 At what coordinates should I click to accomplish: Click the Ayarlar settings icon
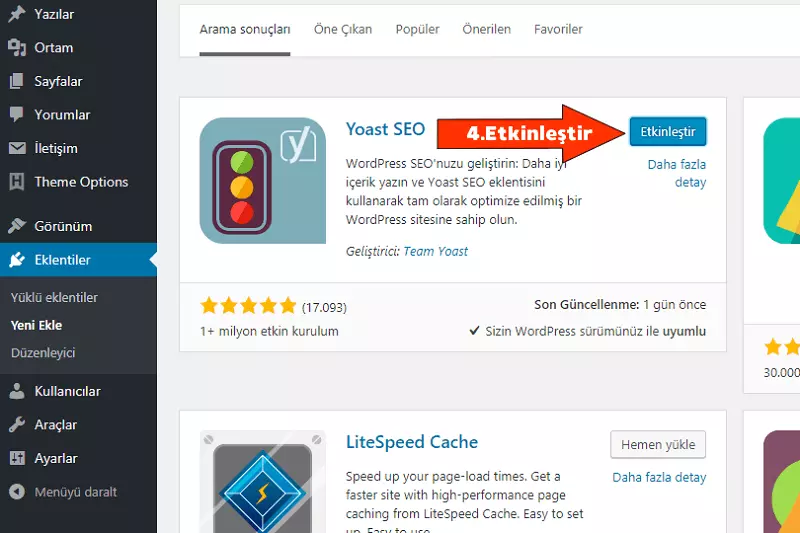point(16,458)
